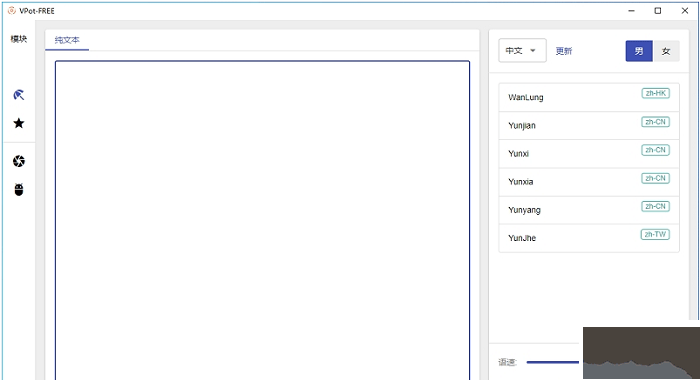The image size is (700, 380).
Task: Click the VPot-FREE app logo in the title bar
Action: [12, 10]
